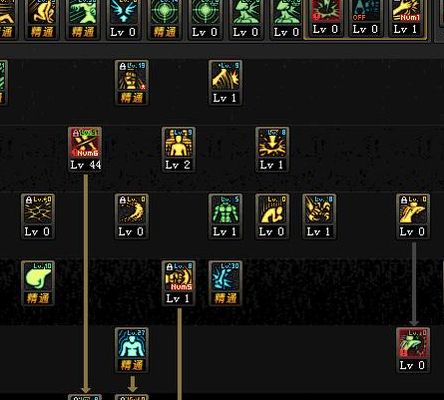Viewport: 444px width, 400px height.
Task: Click the yellow slashing hand Lv 1 skill
Action: click(x=225, y=82)
